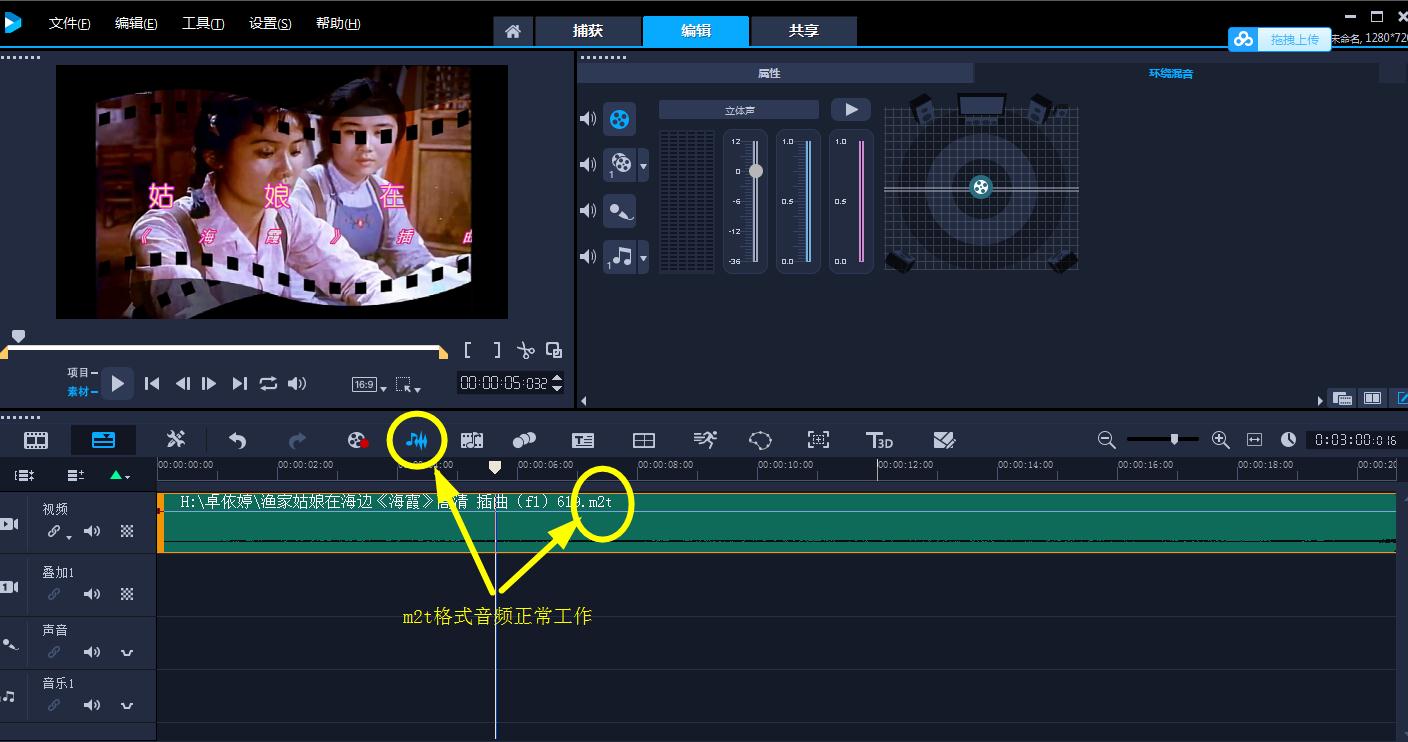Open the music track dropdown in mixer
The height and width of the screenshot is (742, 1408).
click(x=643, y=258)
